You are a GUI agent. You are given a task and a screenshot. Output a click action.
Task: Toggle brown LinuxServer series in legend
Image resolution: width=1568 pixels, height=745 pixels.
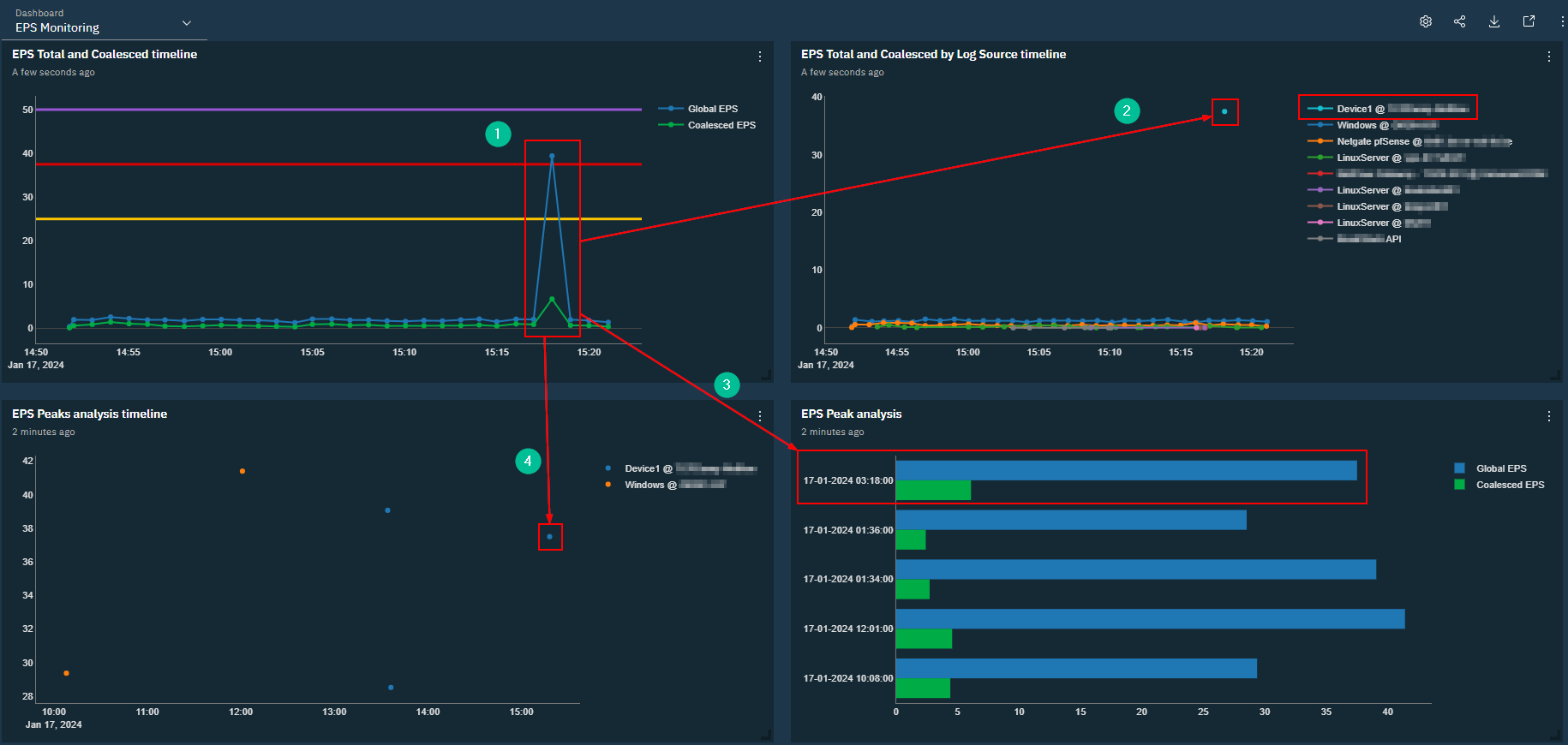(1378, 206)
